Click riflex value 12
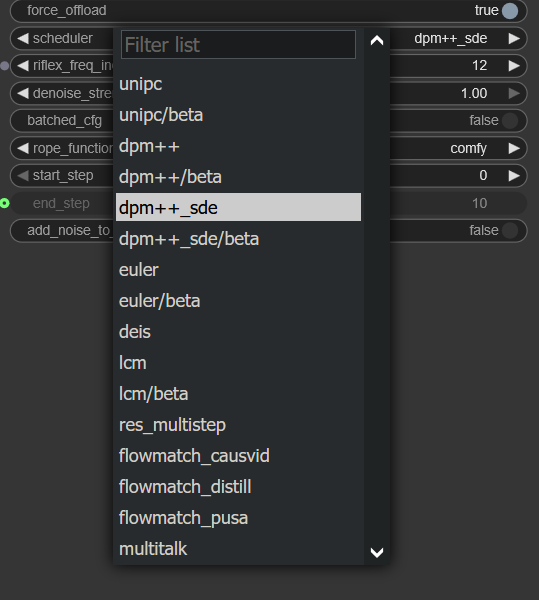Viewport: 539px width, 600px height. (x=479, y=65)
